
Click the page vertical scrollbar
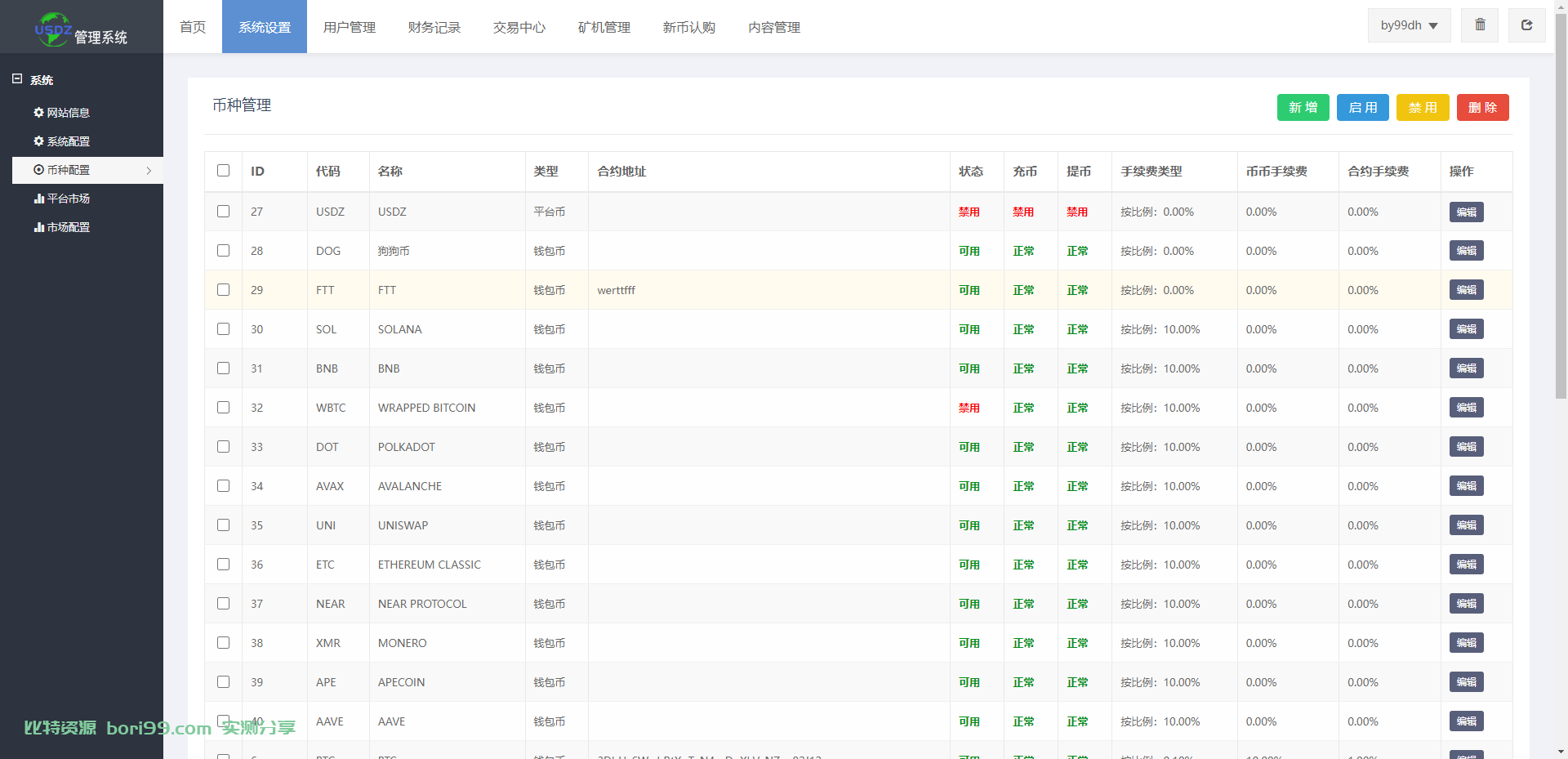[1561, 204]
